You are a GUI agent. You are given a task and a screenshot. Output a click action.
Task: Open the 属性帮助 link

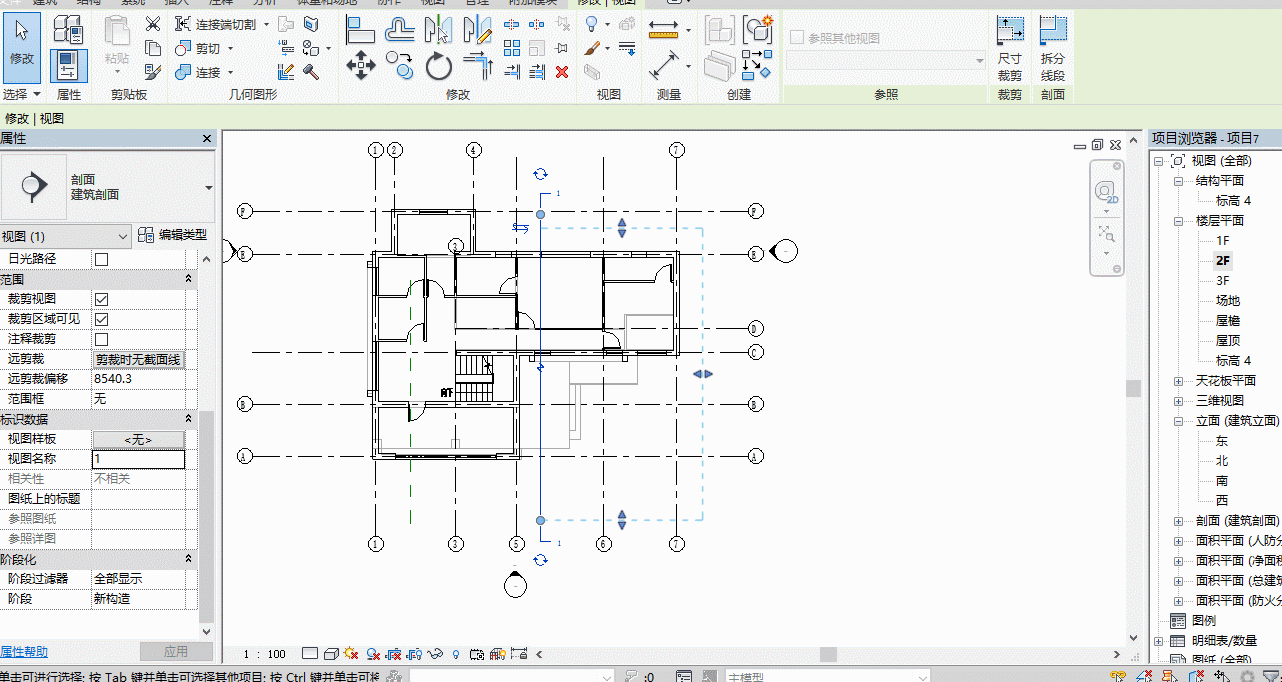24,652
